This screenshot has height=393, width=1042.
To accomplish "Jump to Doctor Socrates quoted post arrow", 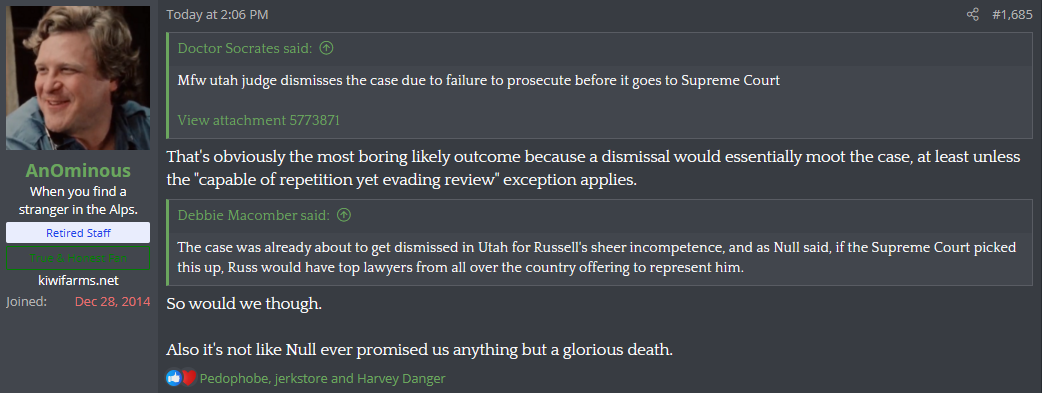I will [326, 48].
